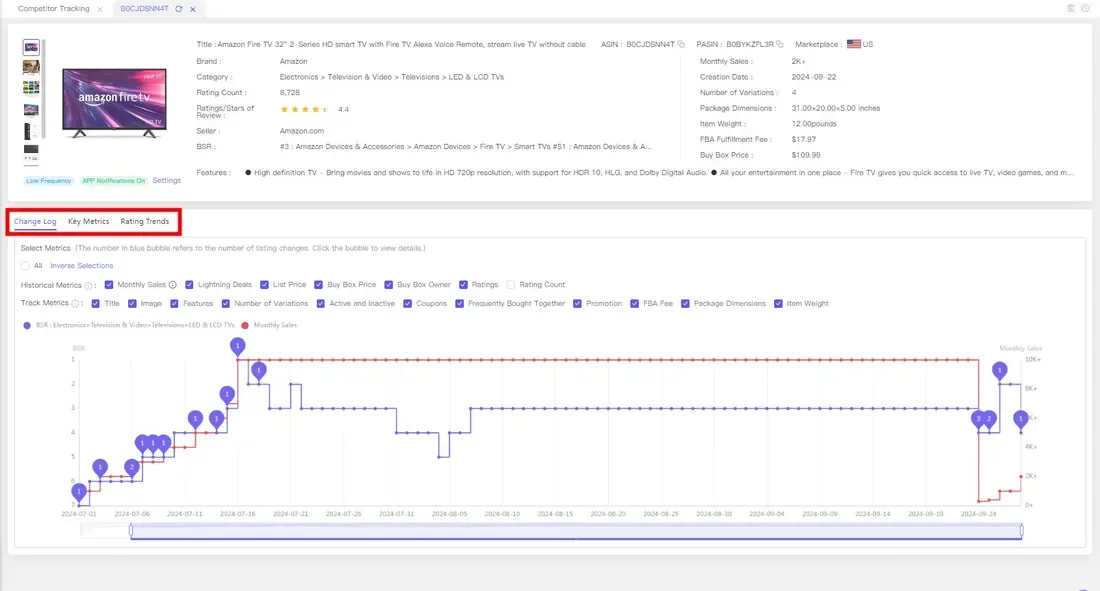This screenshot has width=1100, height=591.
Task: Click the Amazon.com seller name
Action: click(302, 131)
